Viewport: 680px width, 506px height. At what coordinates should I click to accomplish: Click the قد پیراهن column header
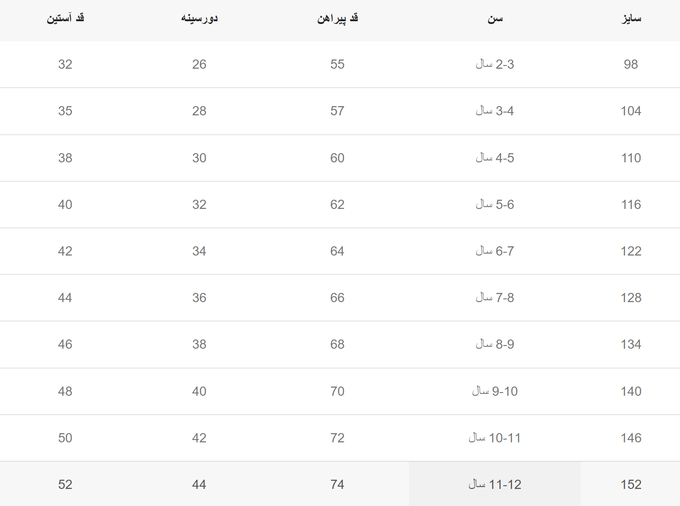pyautogui.click(x=337, y=19)
